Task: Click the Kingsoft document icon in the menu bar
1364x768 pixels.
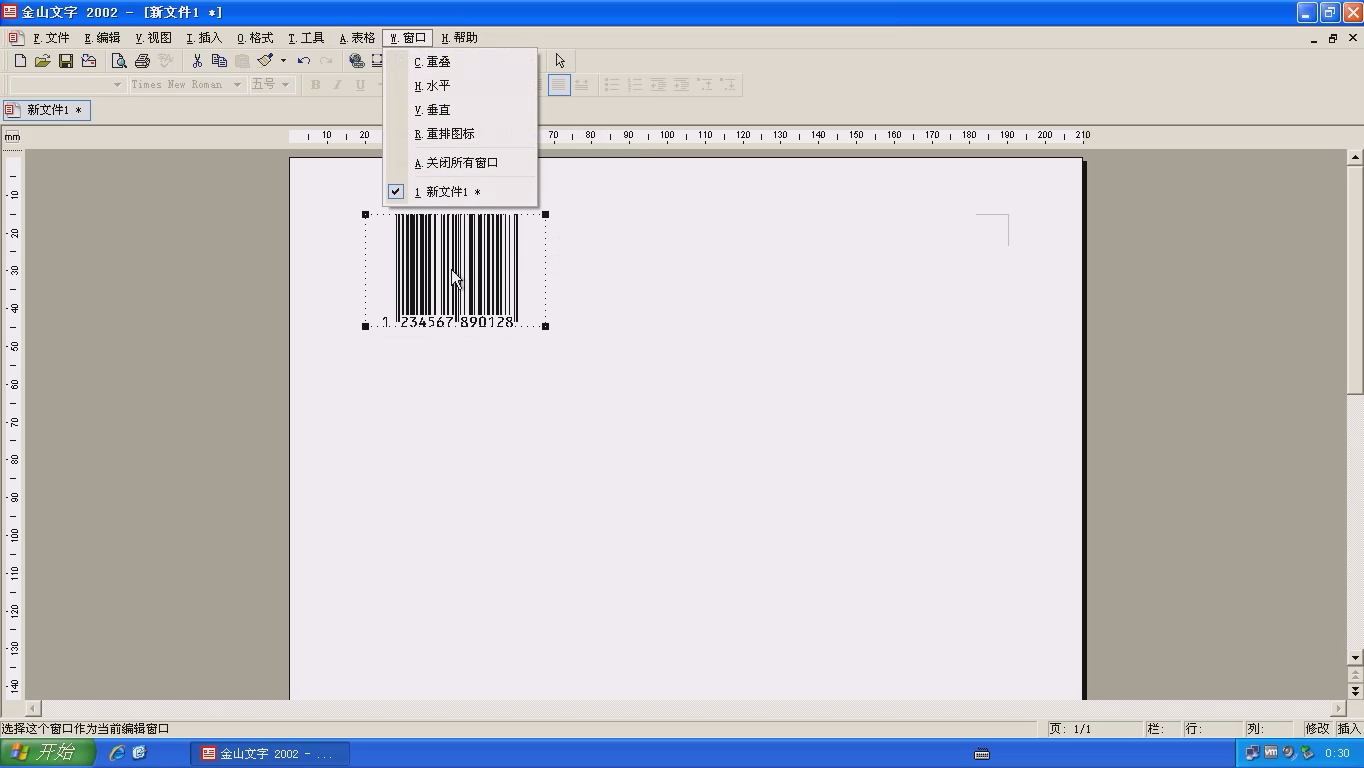Action: (x=15, y=38)
